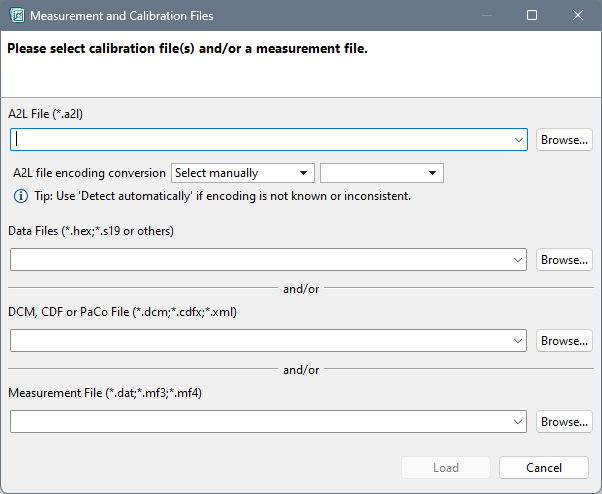Select the Measurement File input box
602x494 pixels.
coord(260,422)
